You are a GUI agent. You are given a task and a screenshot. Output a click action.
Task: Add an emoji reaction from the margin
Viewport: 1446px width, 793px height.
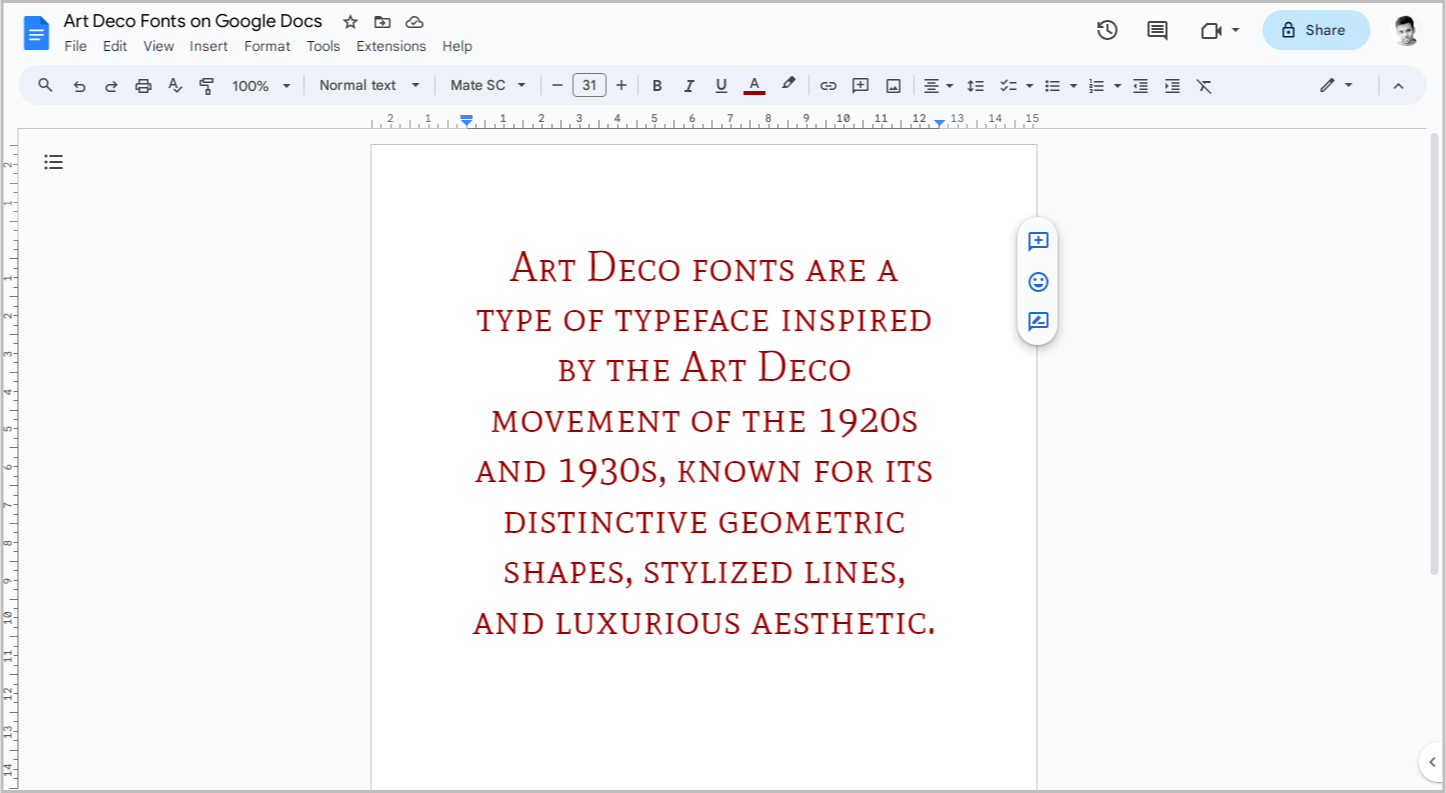point(1037,282)
